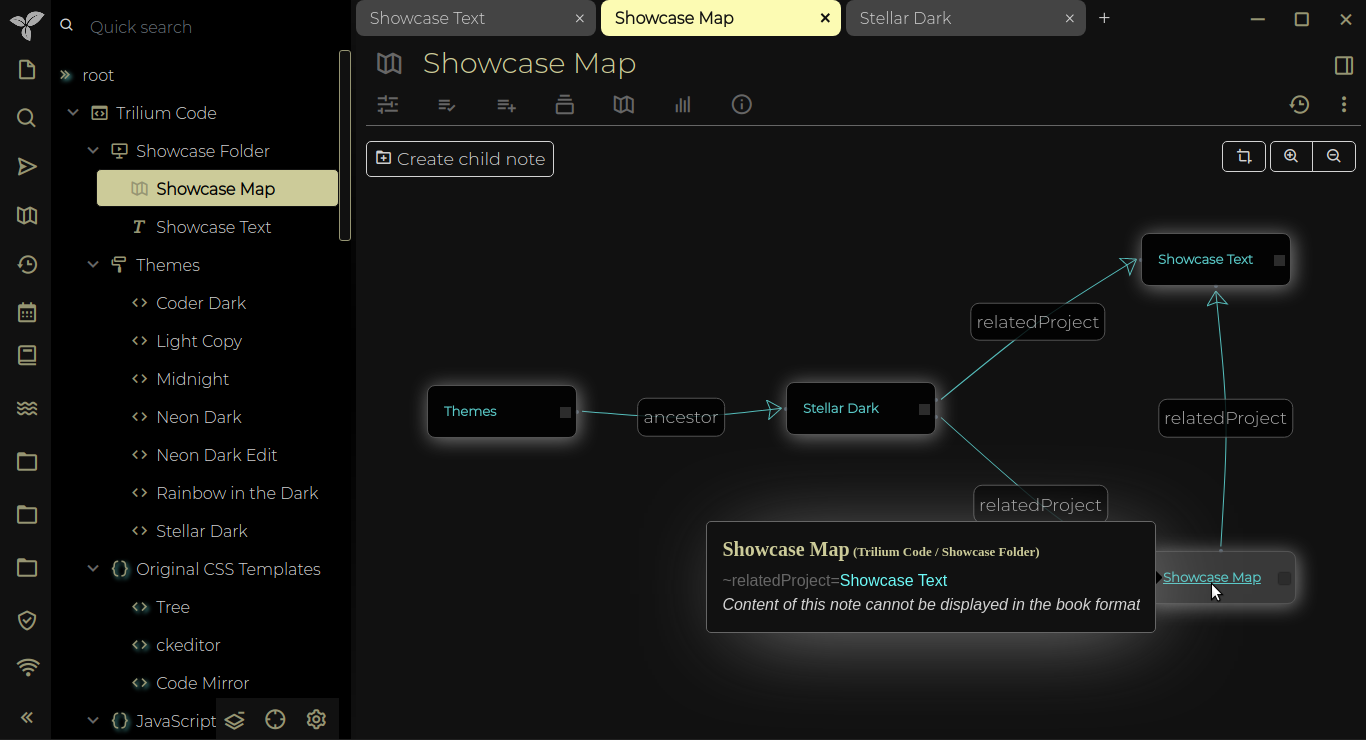
Task: Toggle the right pane visibility
Action: [x=1344, y=65]
